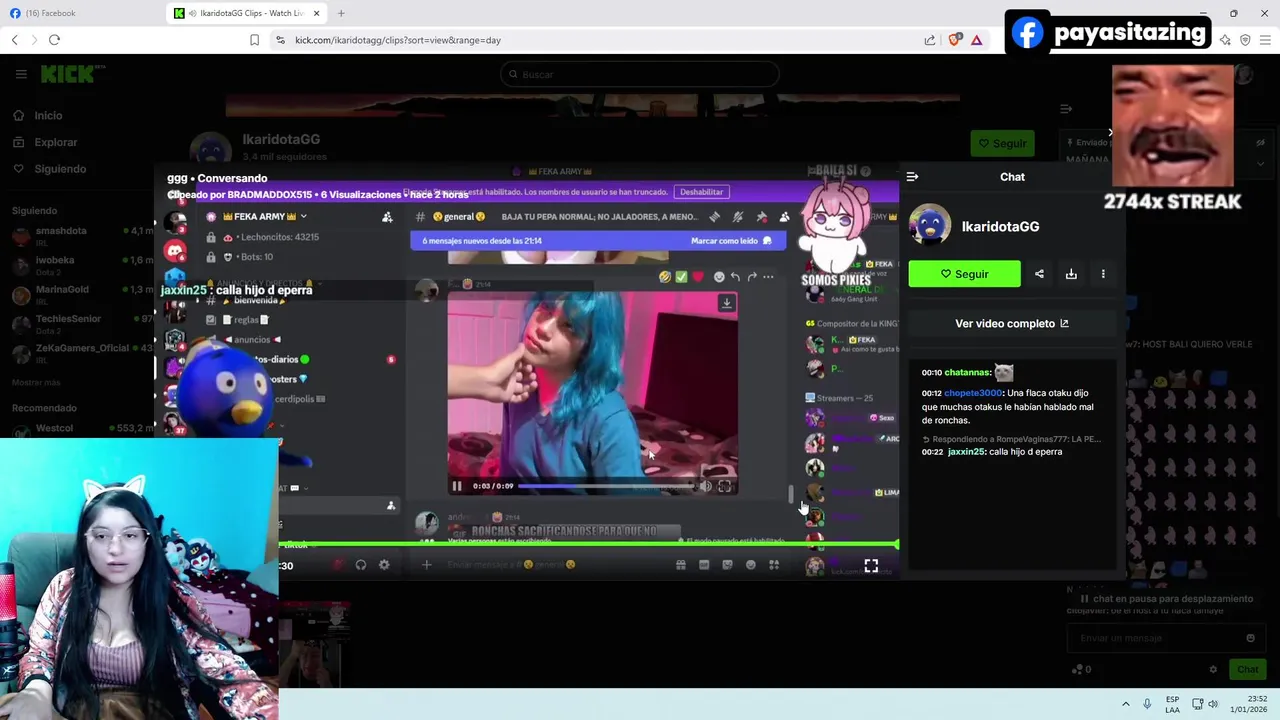Screen dimensions: 1280x720
Task: Open the ZeKaGamers_Oficial followed channel
Action: point(83,353)
